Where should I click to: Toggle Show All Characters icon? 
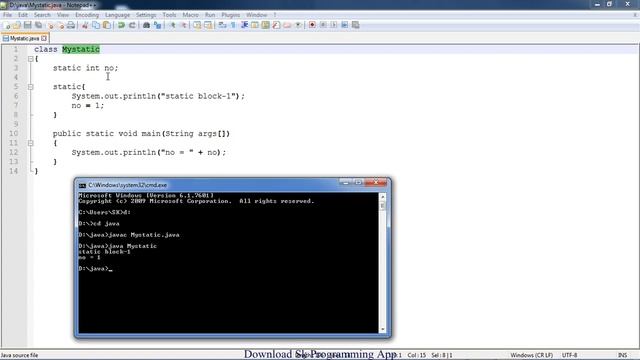(x=233, y=25)
